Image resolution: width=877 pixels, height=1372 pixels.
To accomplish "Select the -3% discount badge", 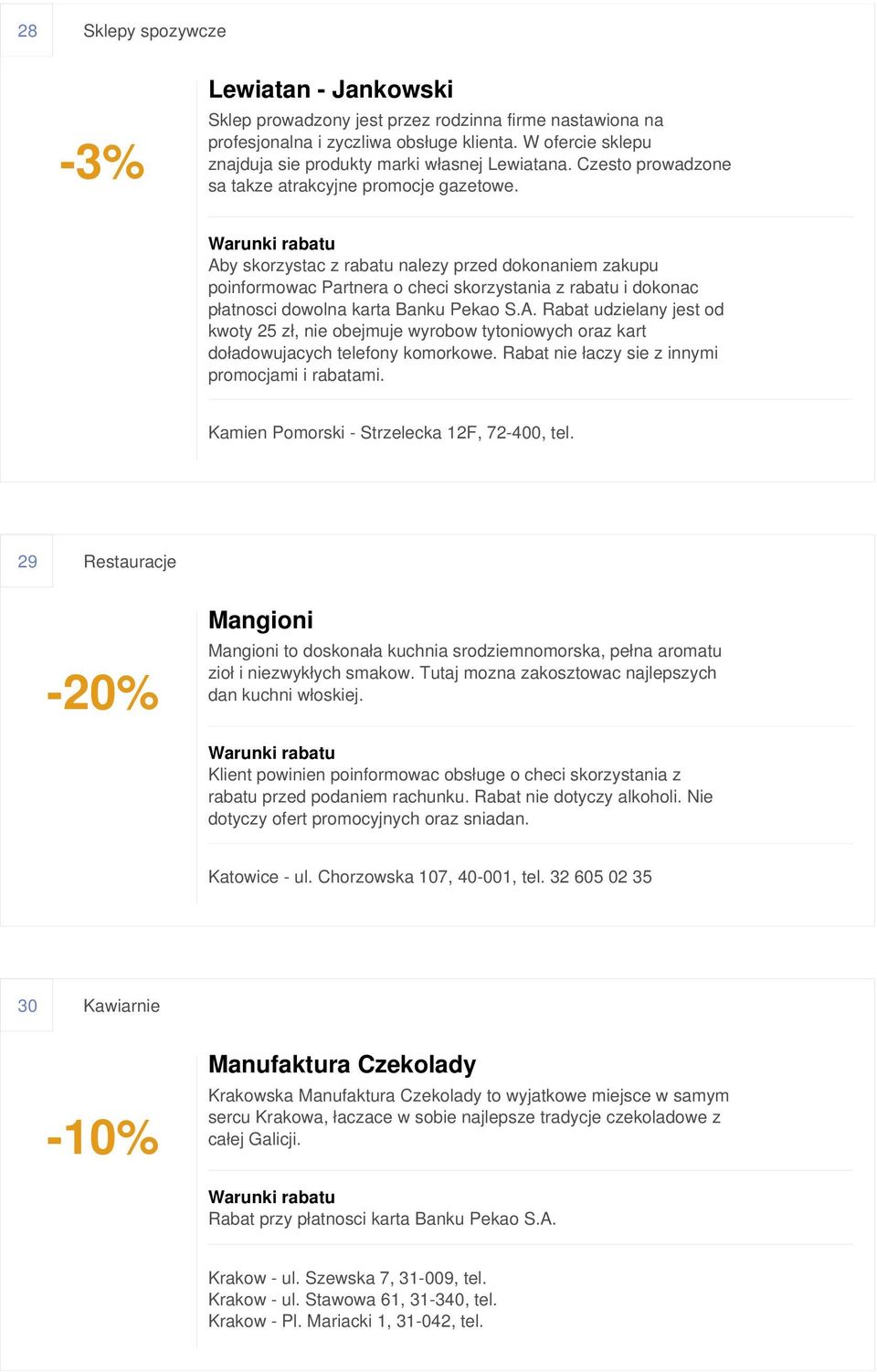I will click(x=102, y=162).
